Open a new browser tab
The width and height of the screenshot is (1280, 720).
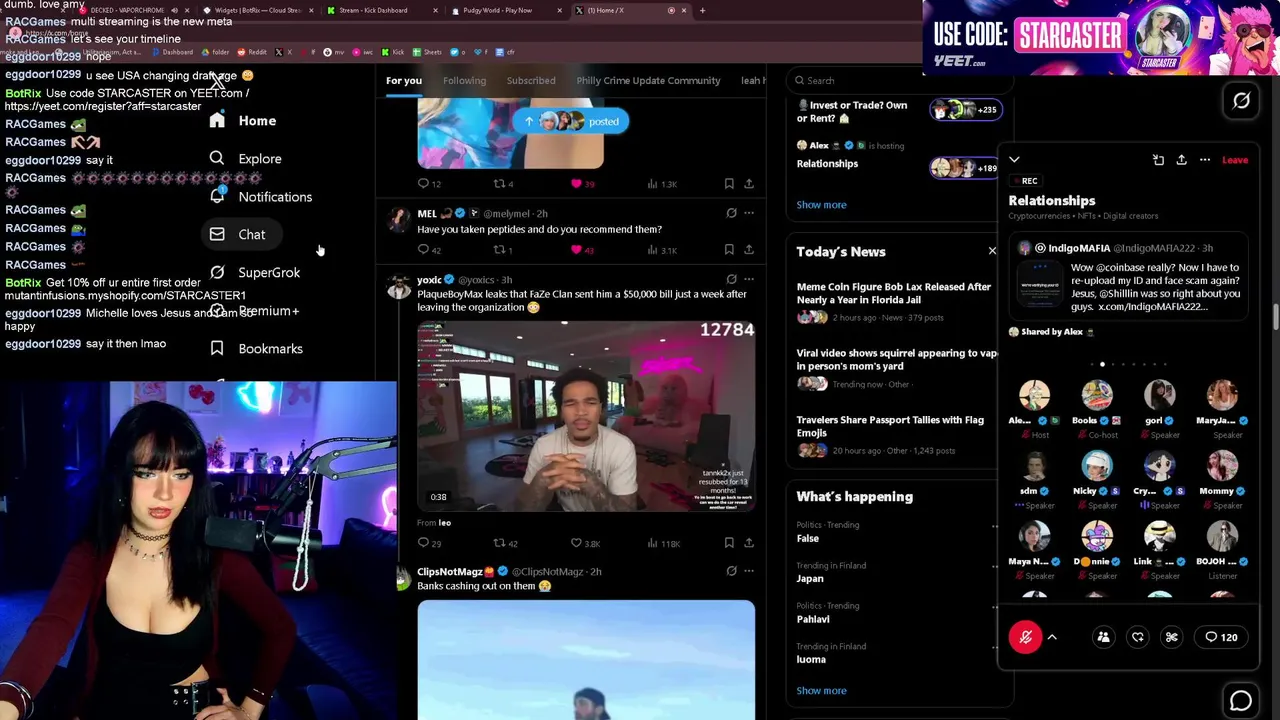[x=702, y=10]
